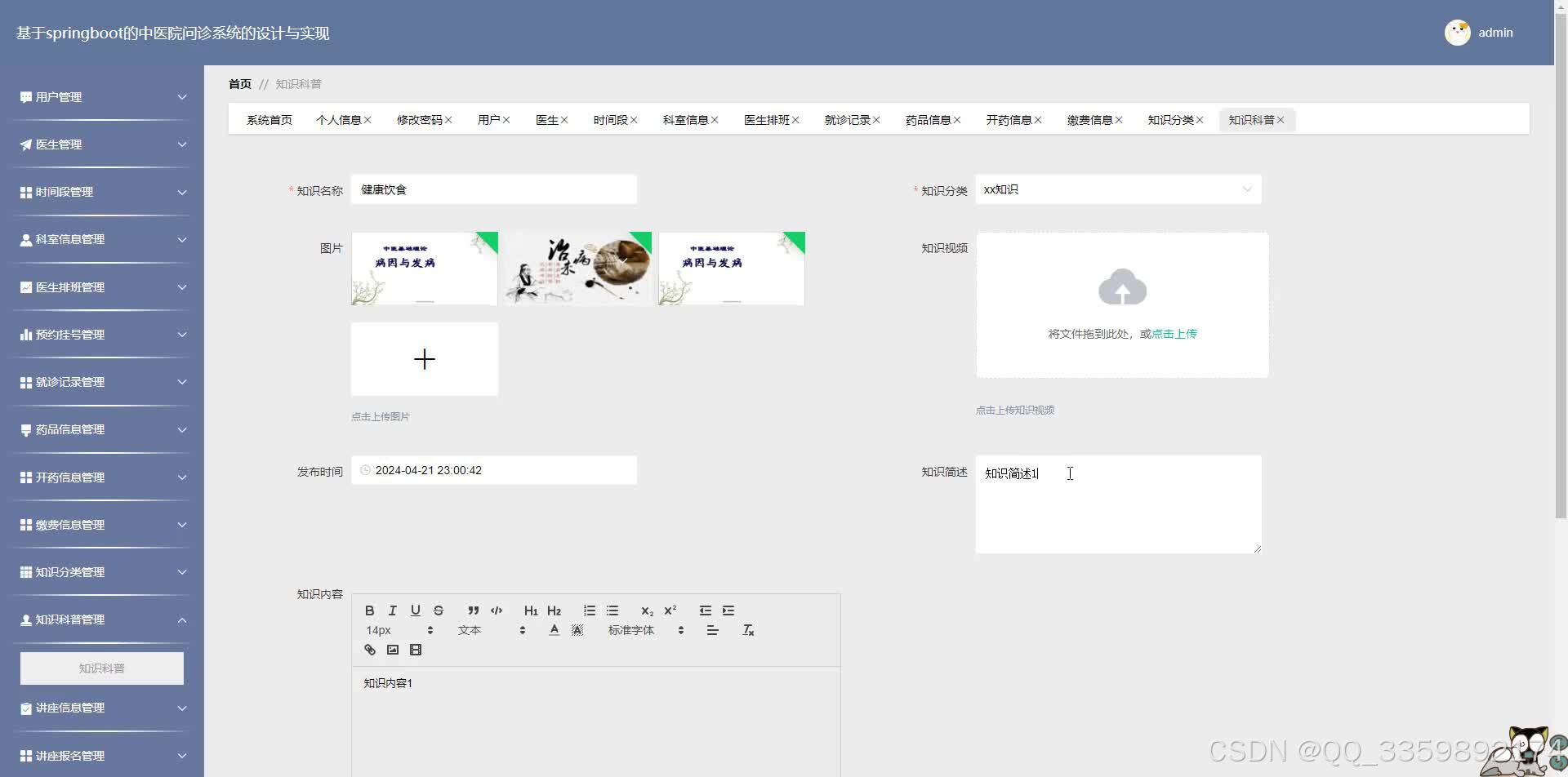Screen dimensions: 1568x777
Task: Apply italic formatting in the editor toolbar
Action: 392,610
